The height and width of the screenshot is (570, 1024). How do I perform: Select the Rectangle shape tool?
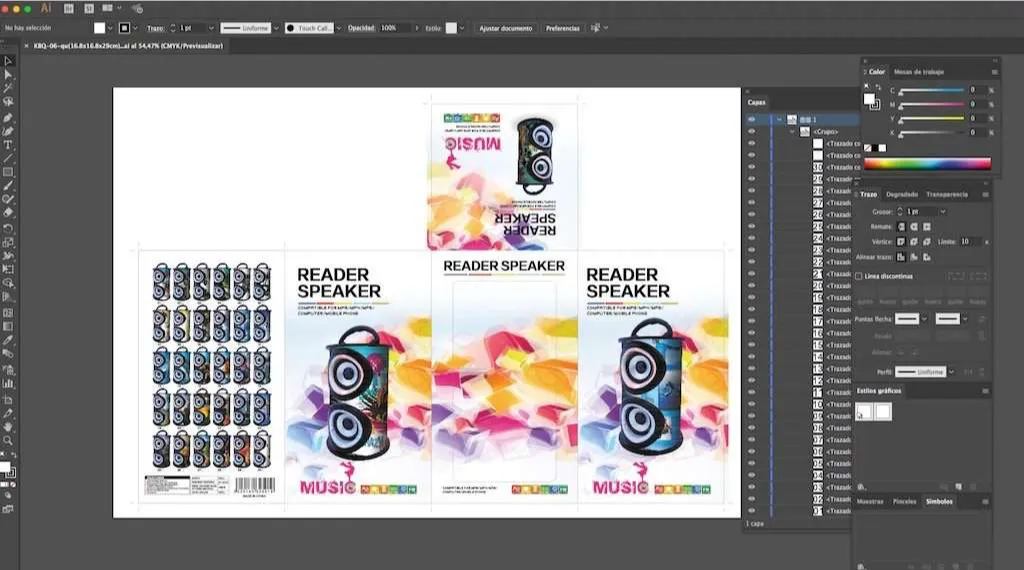(x=8, y=172)
